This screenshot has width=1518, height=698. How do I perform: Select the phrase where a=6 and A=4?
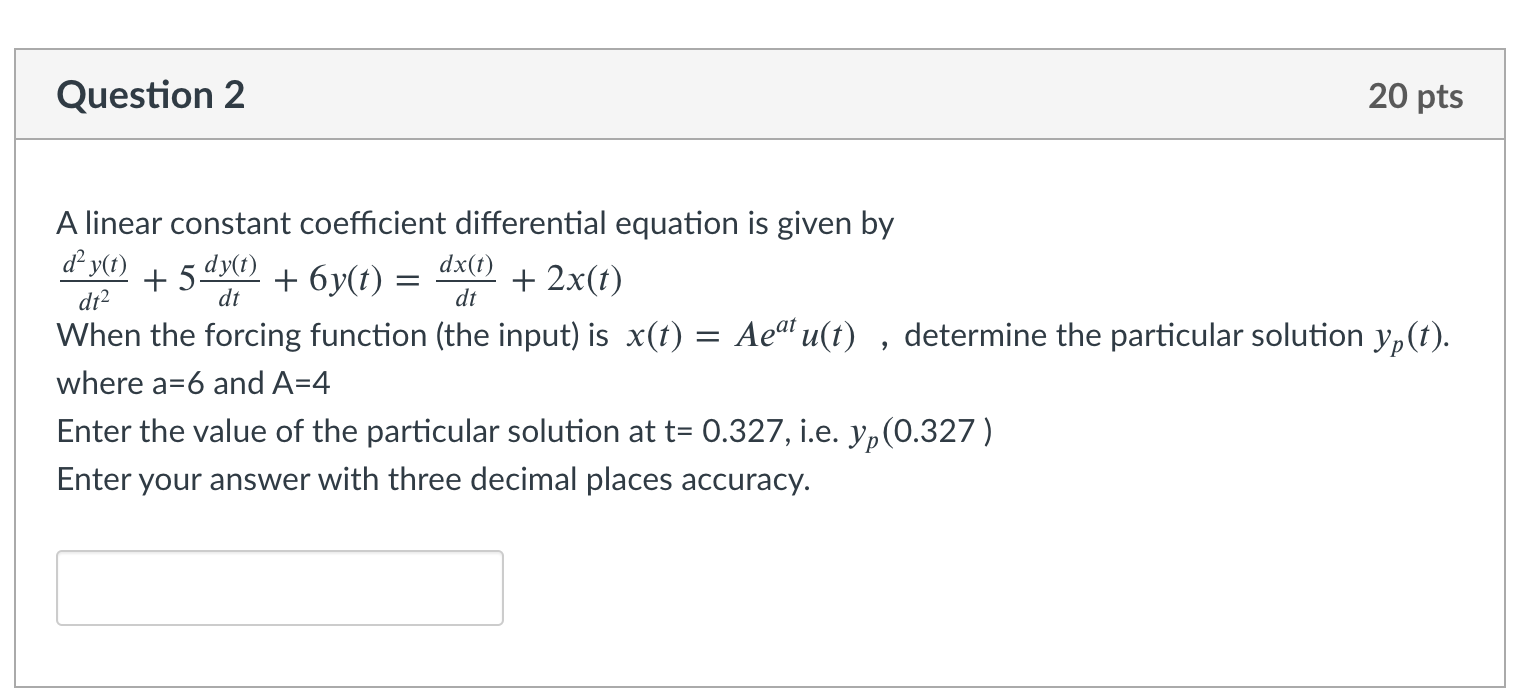pyautogui.click(x=193, y=383)
